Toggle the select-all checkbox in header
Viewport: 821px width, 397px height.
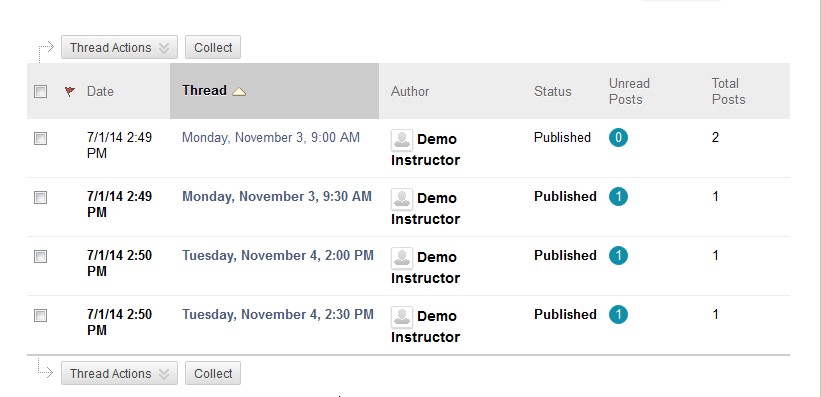tap(40, 92)
